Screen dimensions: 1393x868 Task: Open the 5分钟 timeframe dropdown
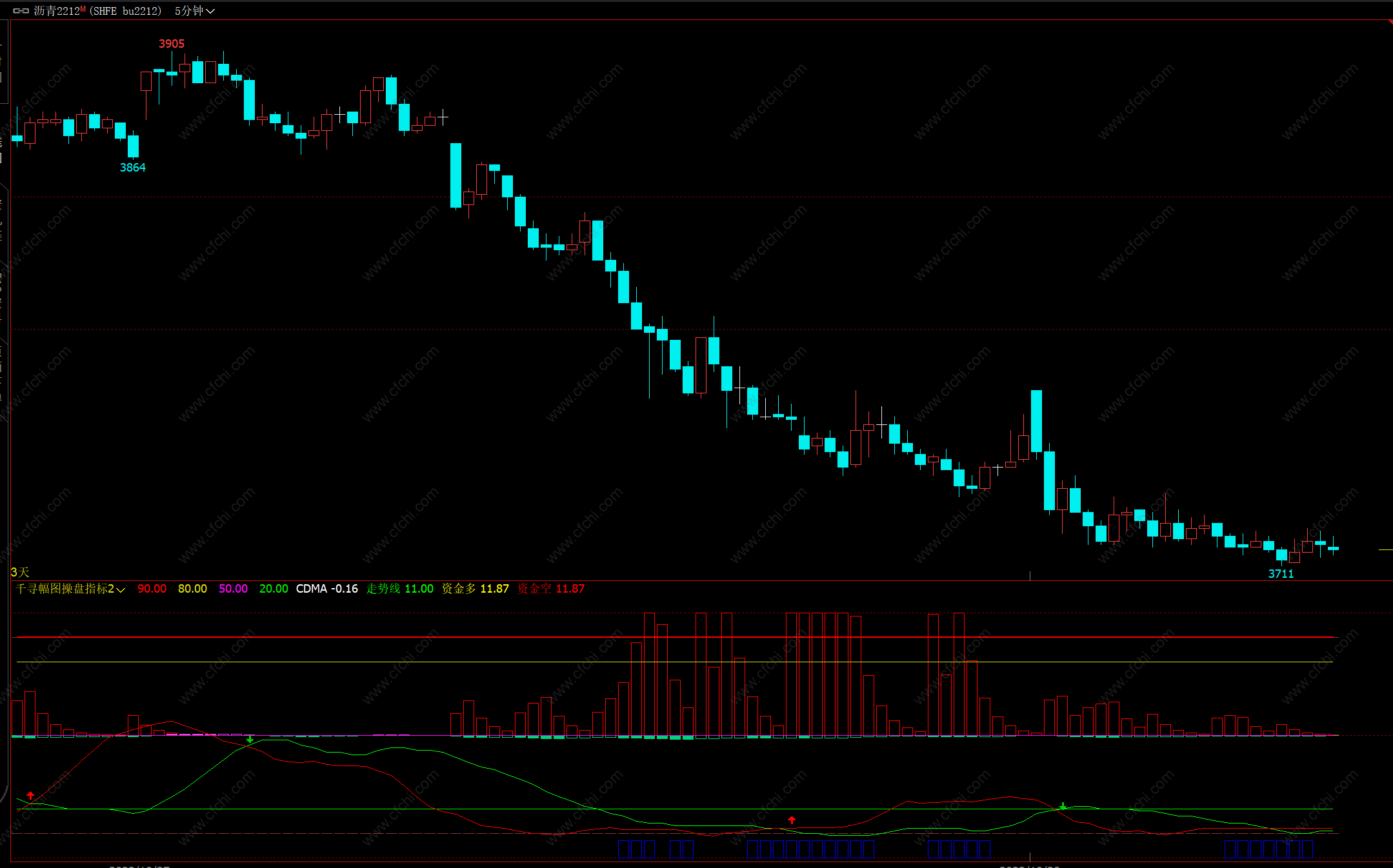194,11
